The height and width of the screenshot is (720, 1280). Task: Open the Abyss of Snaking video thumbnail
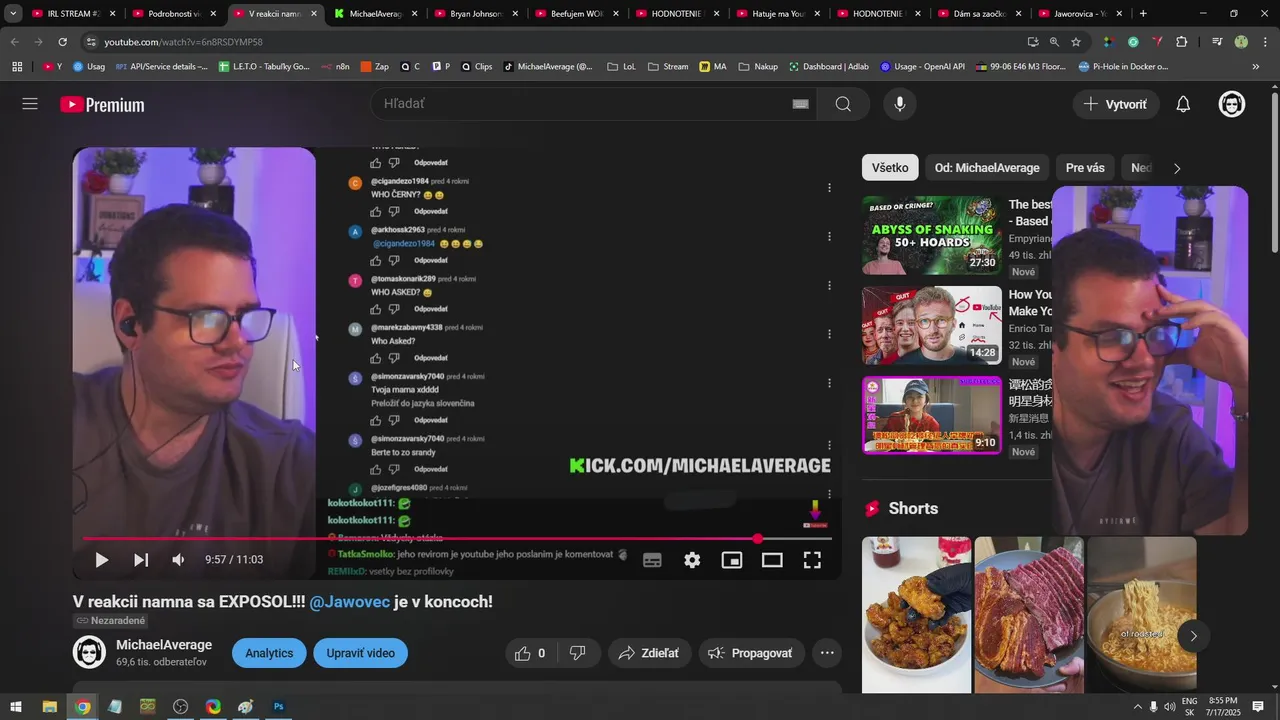(932, 236)
